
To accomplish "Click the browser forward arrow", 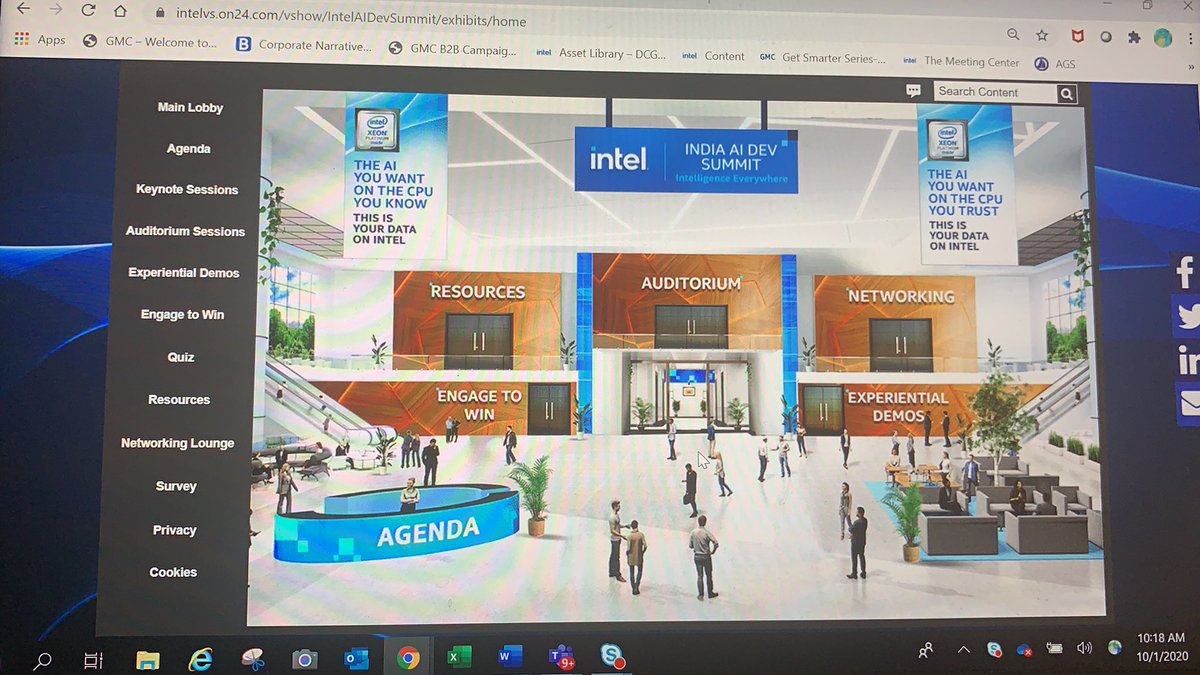I will [x=56, y=10].
